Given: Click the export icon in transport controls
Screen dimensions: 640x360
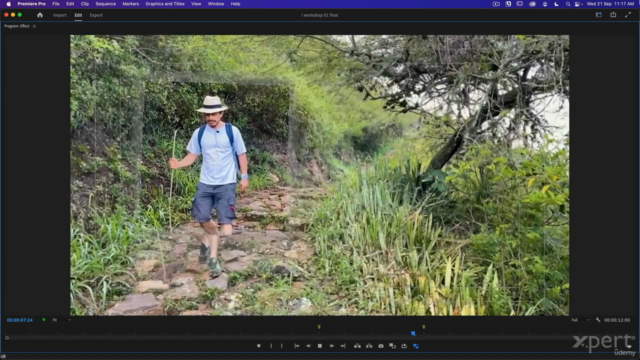Looking at the screenshot, I should click(404, 346).
